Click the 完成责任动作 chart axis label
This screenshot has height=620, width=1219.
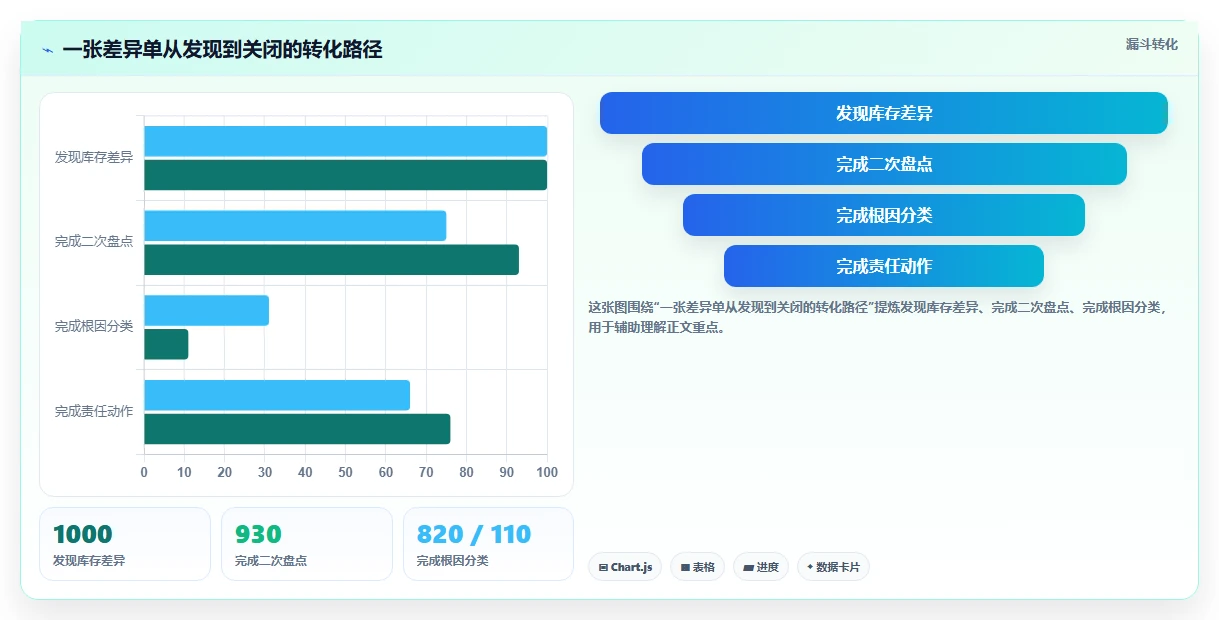(94, 412)
